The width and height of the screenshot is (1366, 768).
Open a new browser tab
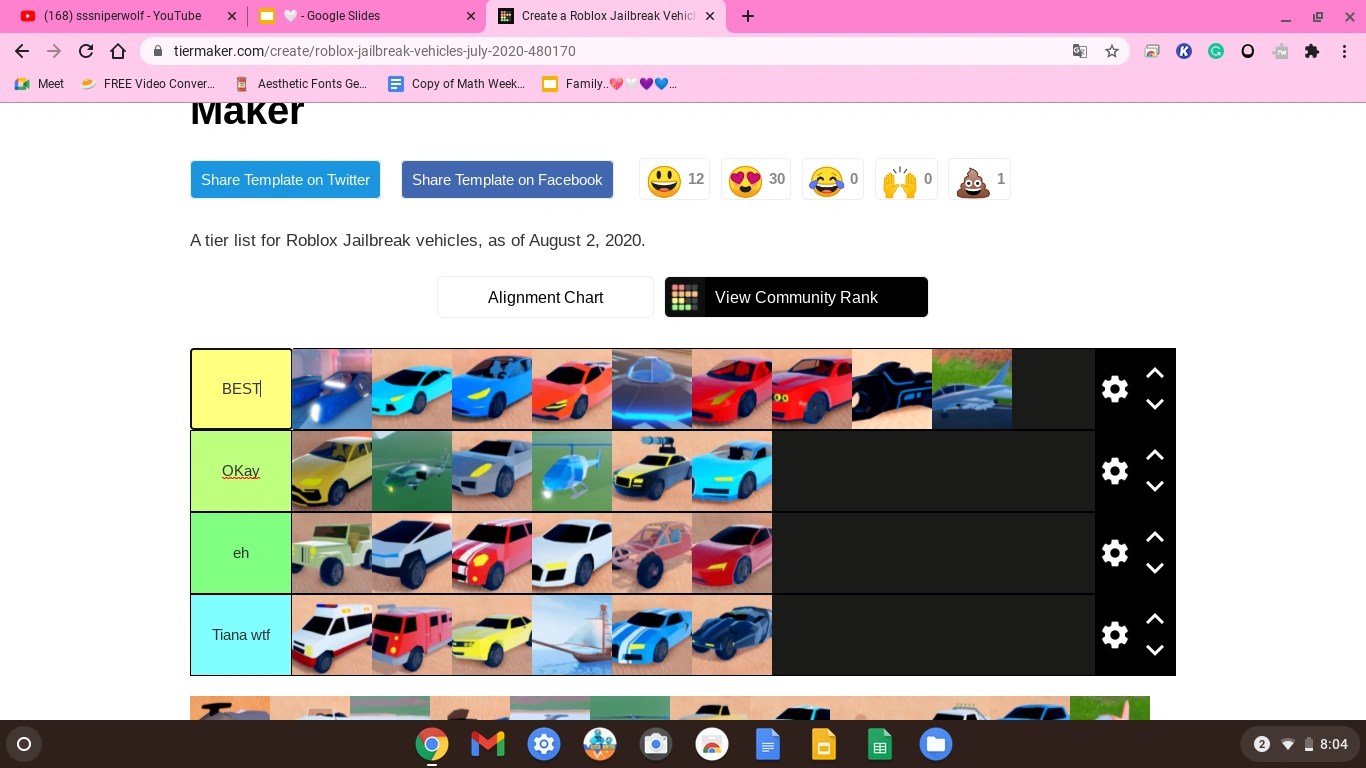[x=747, y=16]
